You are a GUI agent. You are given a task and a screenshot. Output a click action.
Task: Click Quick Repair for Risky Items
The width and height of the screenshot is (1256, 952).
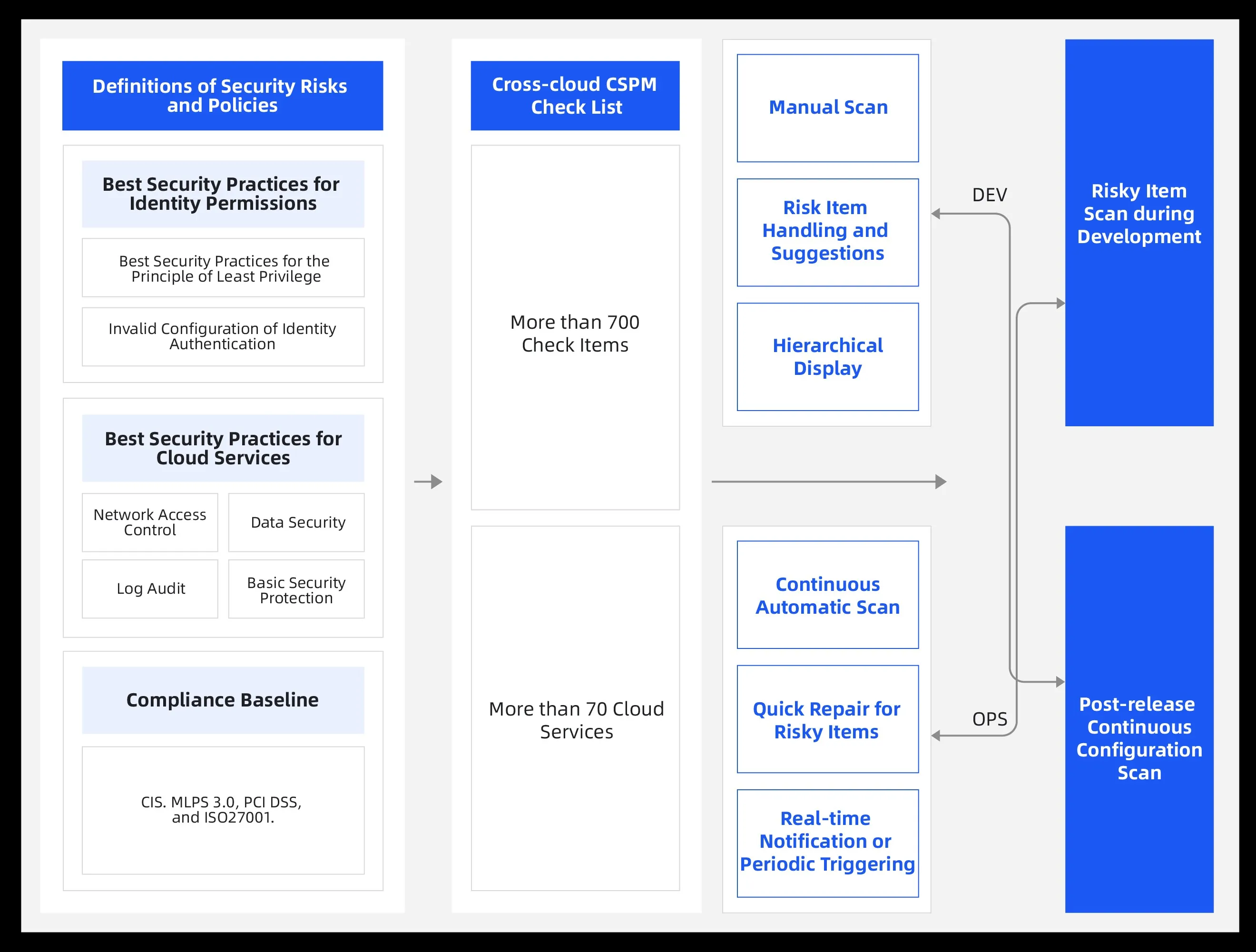pos(827,719)
